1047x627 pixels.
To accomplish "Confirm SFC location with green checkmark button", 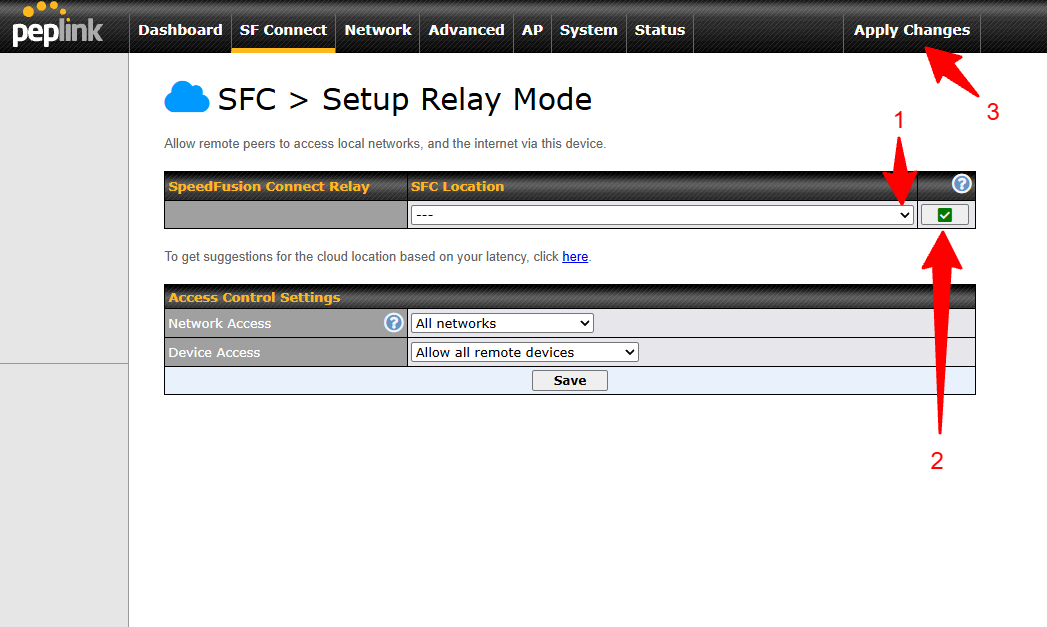I will point(944,215).
